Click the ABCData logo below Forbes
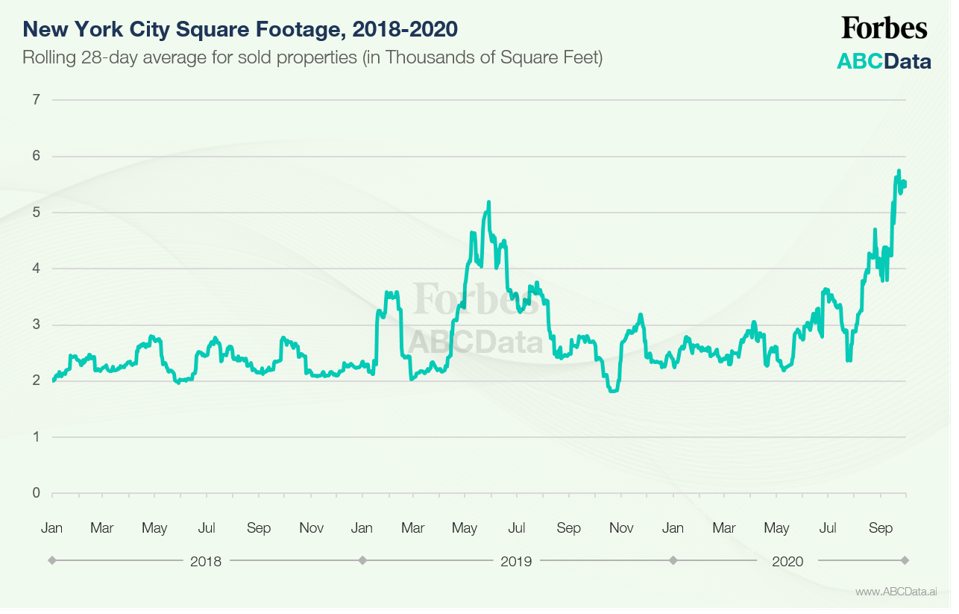Viewport: 959px width, 614px height. [x=883, y=61]
